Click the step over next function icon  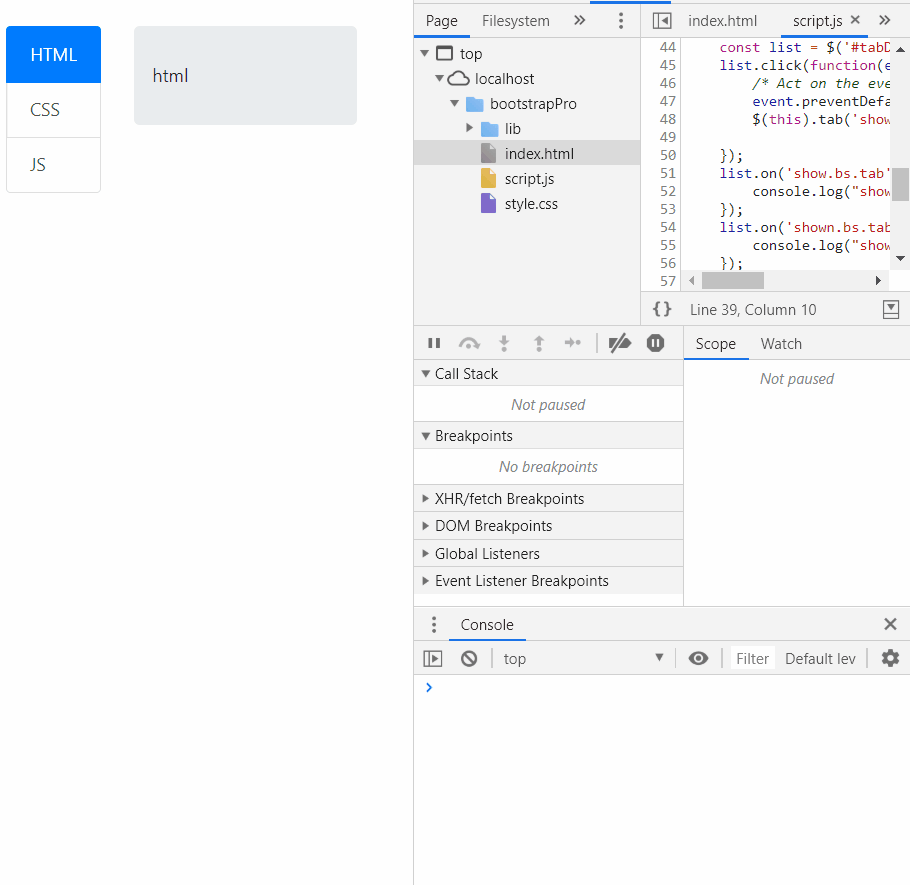(x=469, y=343)
